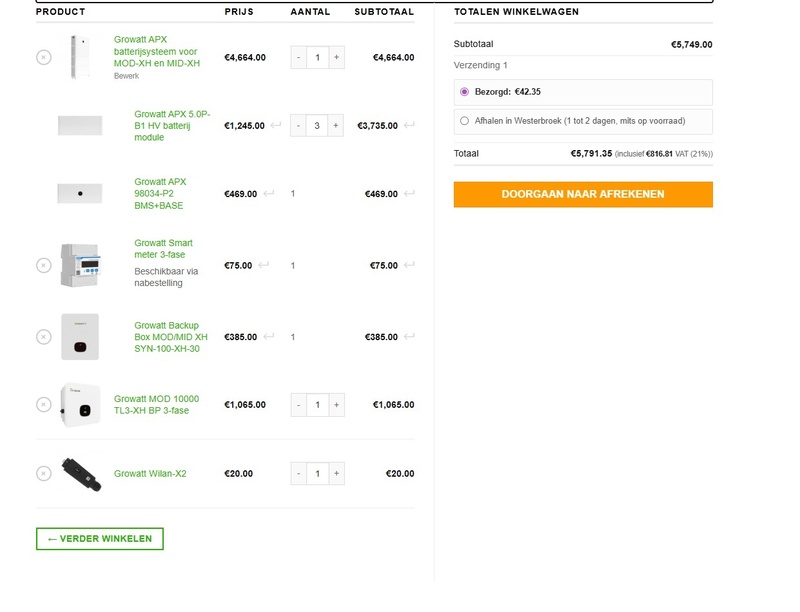Viewport: 800px width, 612px height.
Task: Edit quantity field of Growatt MOD 10000
Action: (x=317, y=405)
